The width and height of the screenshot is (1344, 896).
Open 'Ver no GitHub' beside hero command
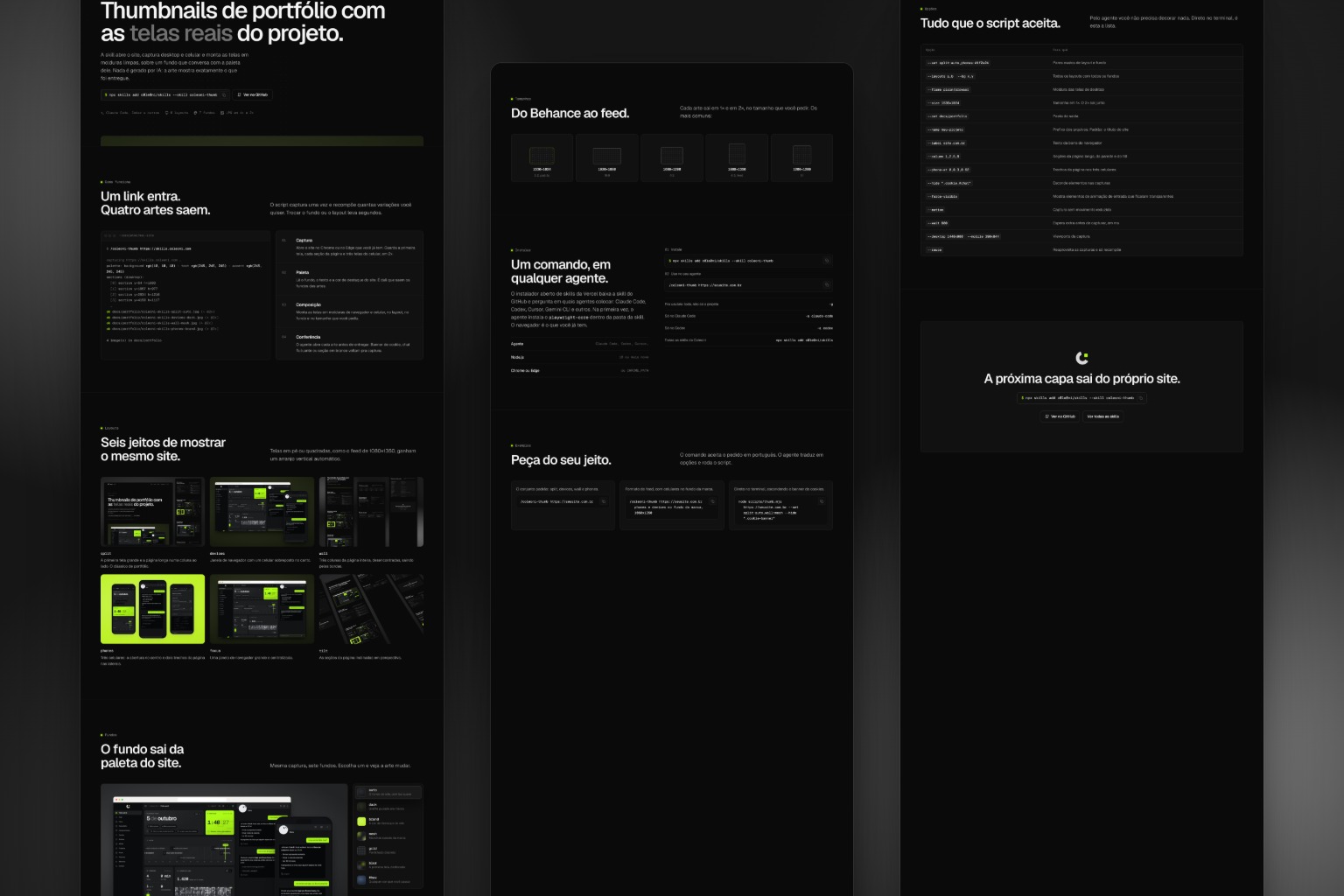(x=253, y=94)
